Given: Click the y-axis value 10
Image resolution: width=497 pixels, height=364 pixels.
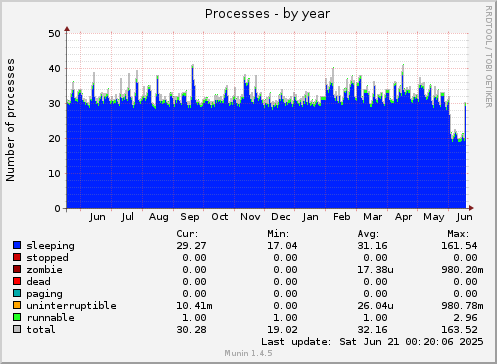Looking at the screenshot, I should pyautogui.click(x=54, y=174).
